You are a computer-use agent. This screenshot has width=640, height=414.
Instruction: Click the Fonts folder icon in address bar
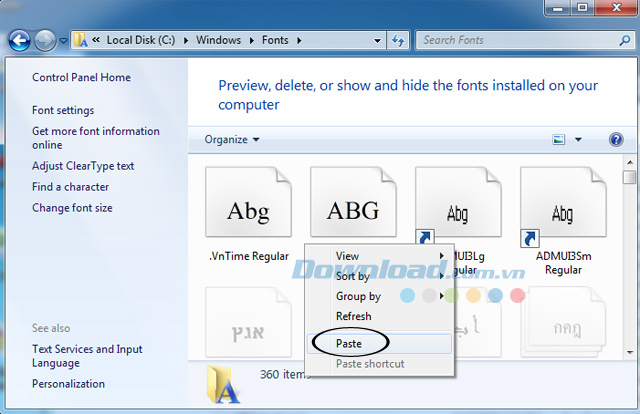tap(80, 40)
